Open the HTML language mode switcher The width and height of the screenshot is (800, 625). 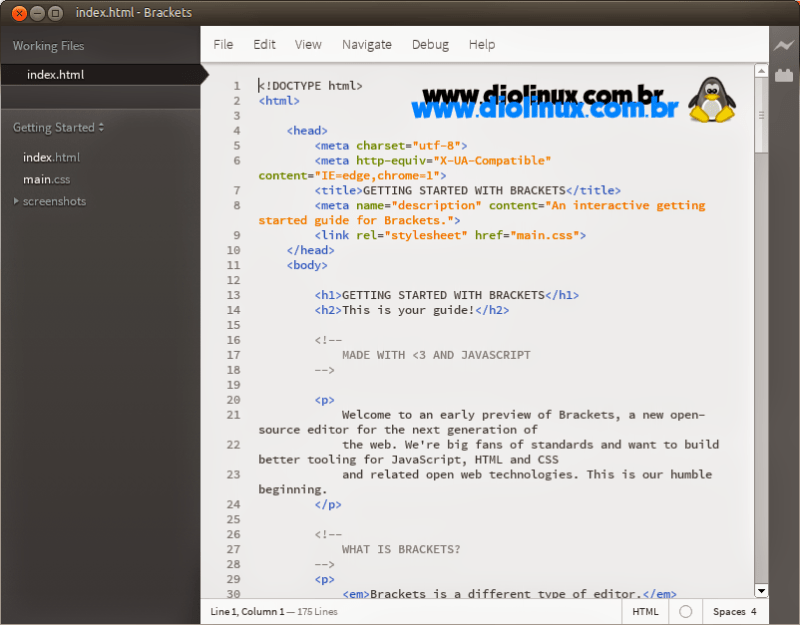(x=645, y=611)
